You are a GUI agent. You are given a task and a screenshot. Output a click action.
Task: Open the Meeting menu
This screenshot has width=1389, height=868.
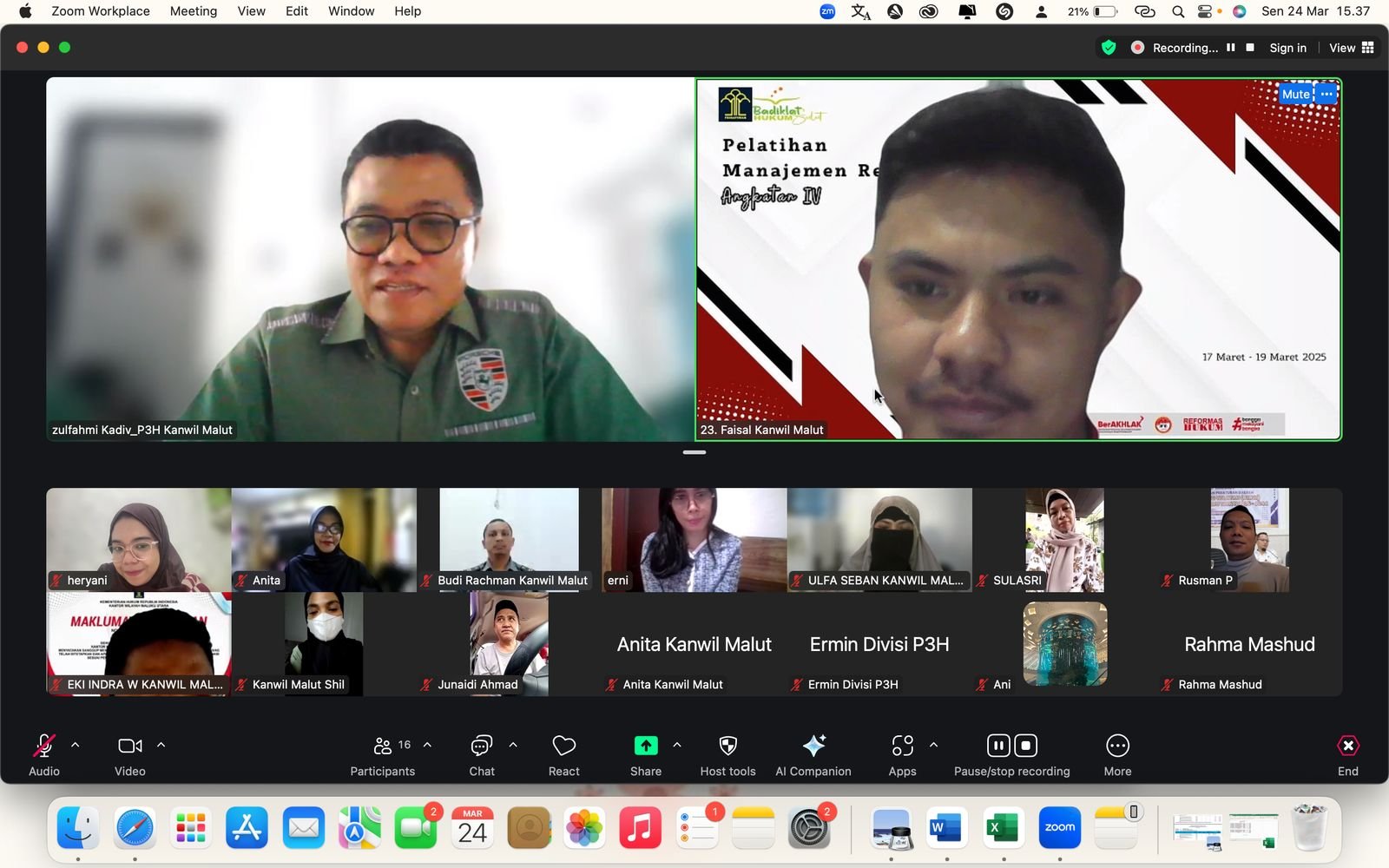(194, 11)
